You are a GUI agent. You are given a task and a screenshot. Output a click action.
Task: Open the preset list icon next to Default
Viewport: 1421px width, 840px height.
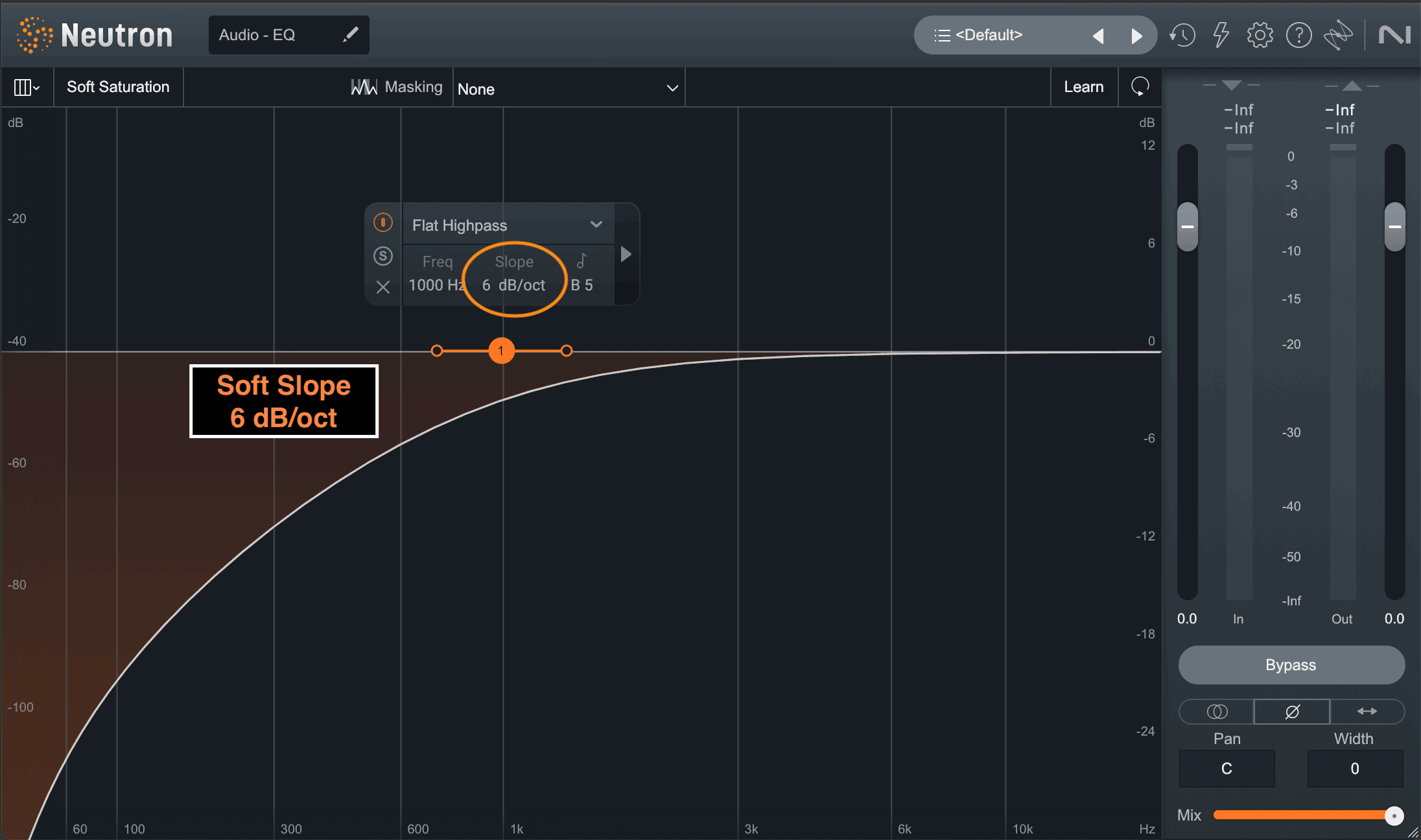(942, 35)
